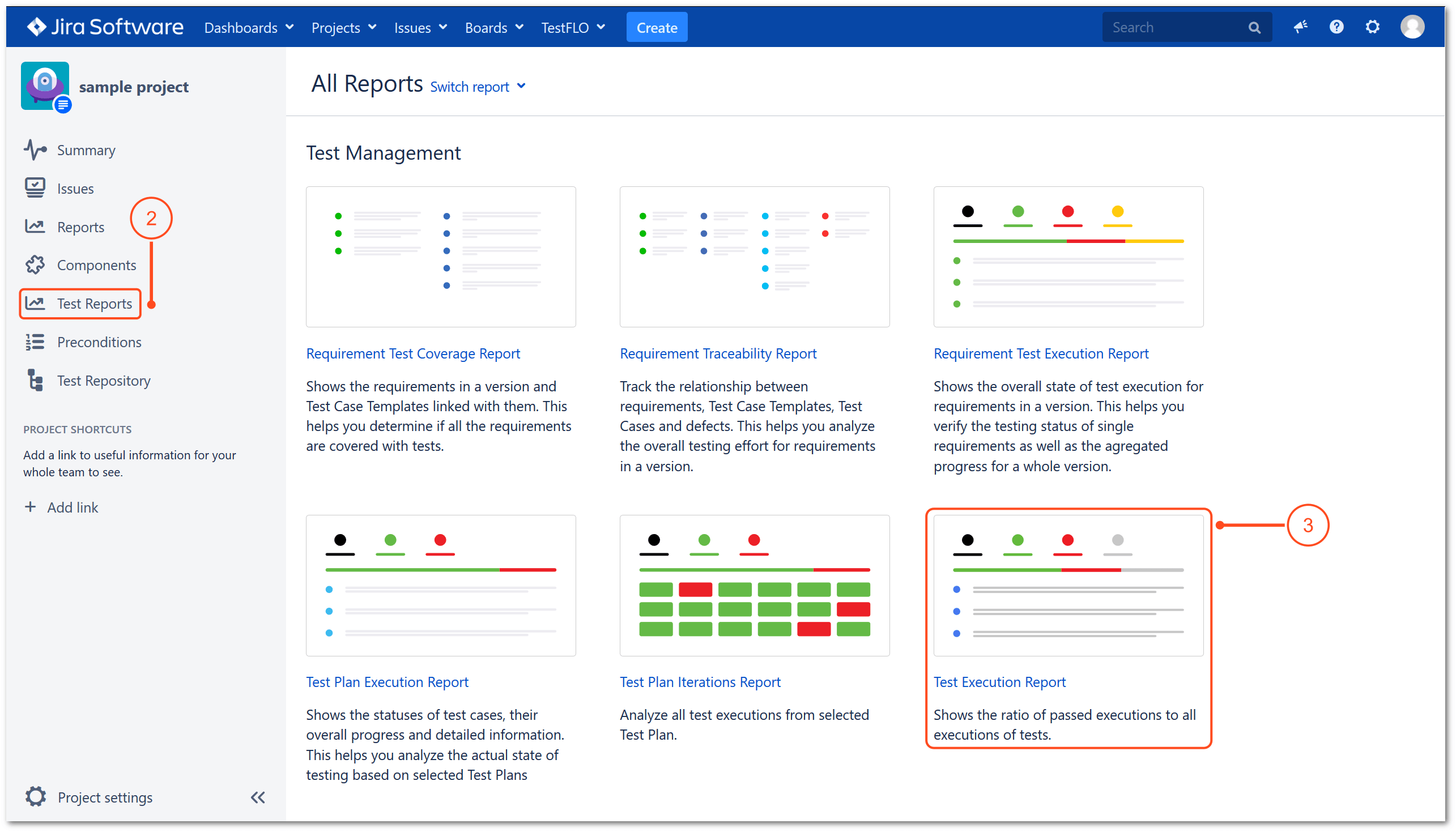
Task: Expand the Issues menu in navbar
Action: pos(419,27)
